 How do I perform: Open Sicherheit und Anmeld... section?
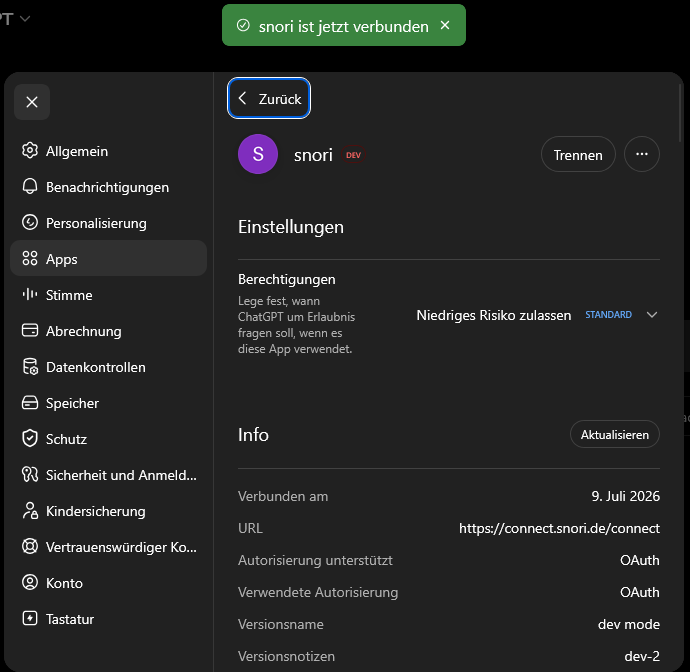[x=108, y=474]
